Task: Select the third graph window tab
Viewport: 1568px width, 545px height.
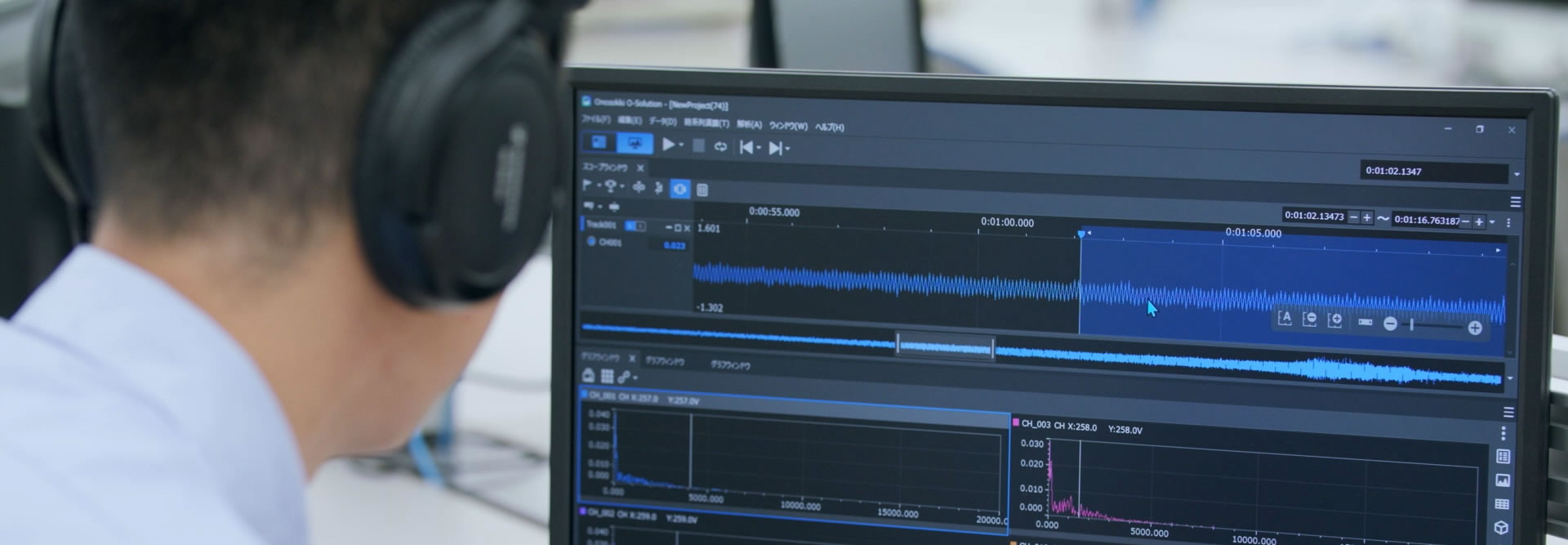Action: [730, 365]
